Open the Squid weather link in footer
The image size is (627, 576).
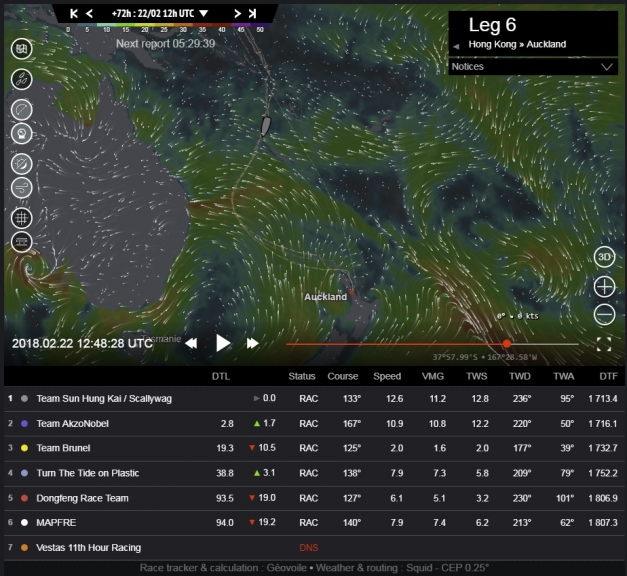[x=419, y=568]
